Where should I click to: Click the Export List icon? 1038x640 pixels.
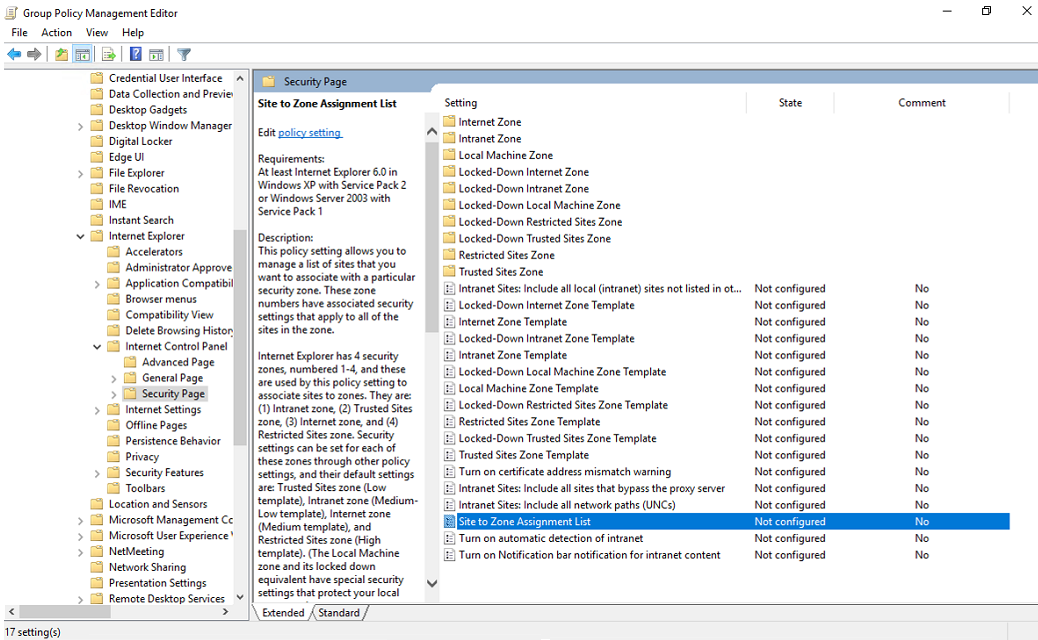point(108,54)
